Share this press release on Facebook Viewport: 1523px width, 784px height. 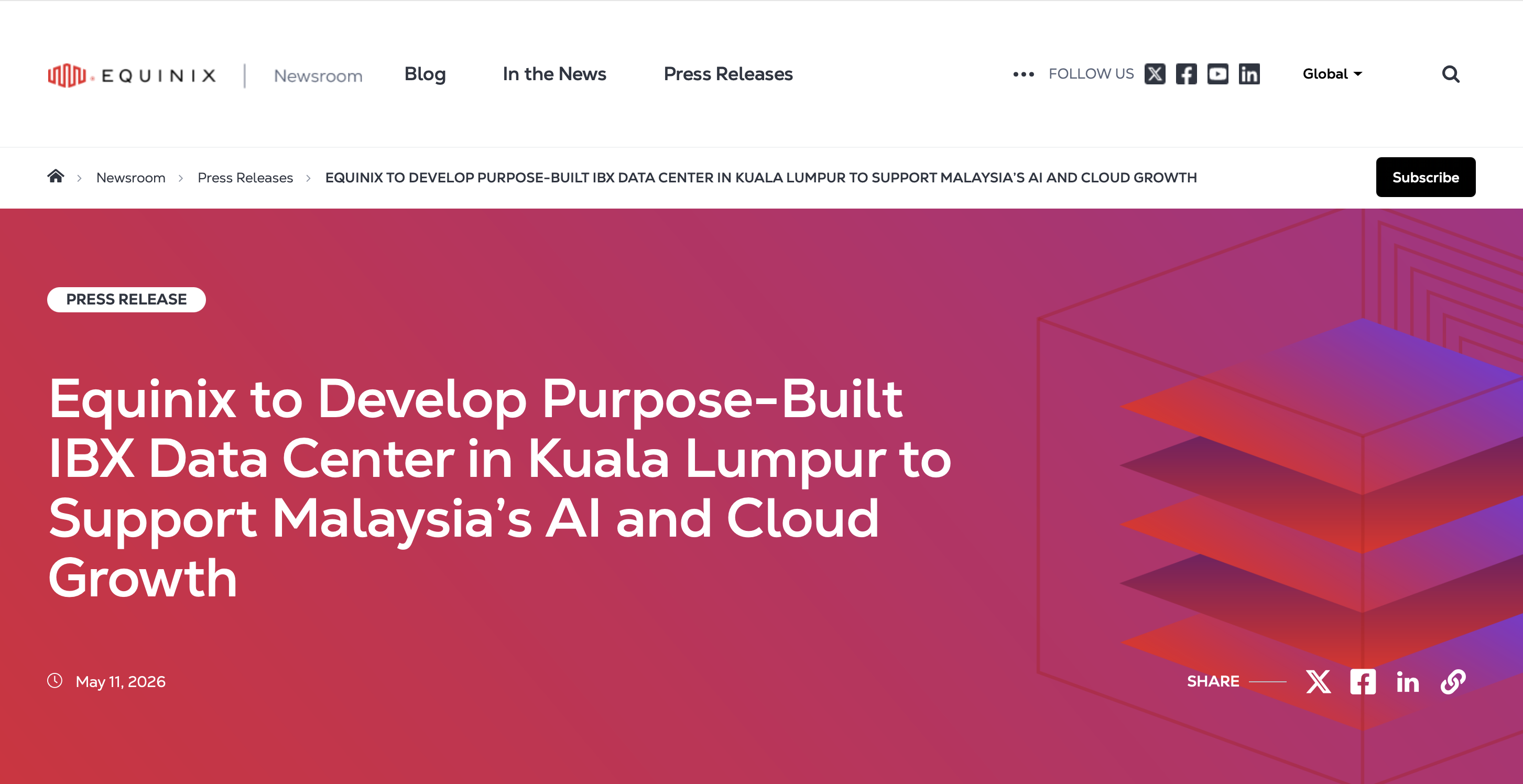tap(1362, 682)
